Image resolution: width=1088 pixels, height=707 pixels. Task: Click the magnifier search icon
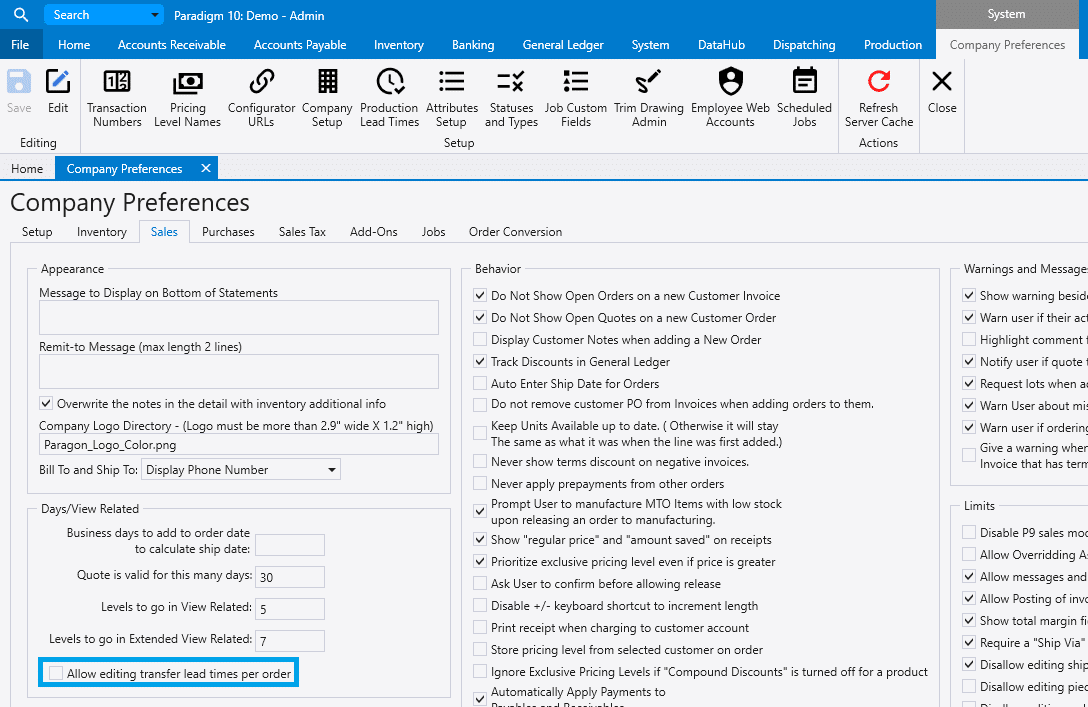click(21, 15)
